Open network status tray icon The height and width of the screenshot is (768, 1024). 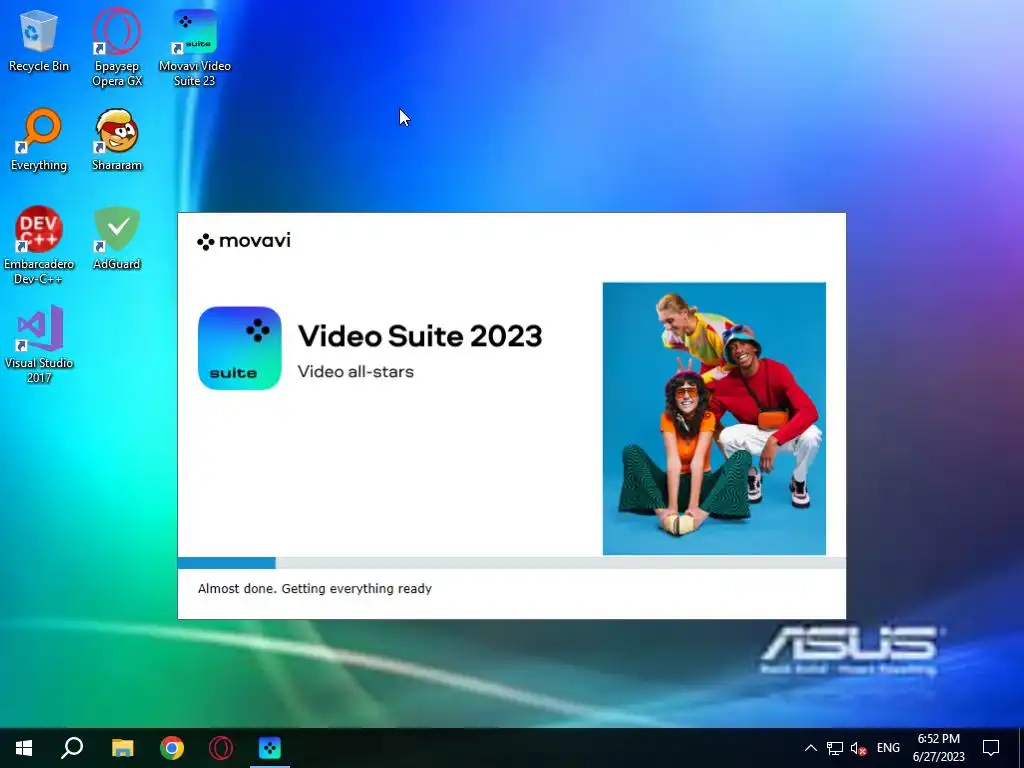835,748
